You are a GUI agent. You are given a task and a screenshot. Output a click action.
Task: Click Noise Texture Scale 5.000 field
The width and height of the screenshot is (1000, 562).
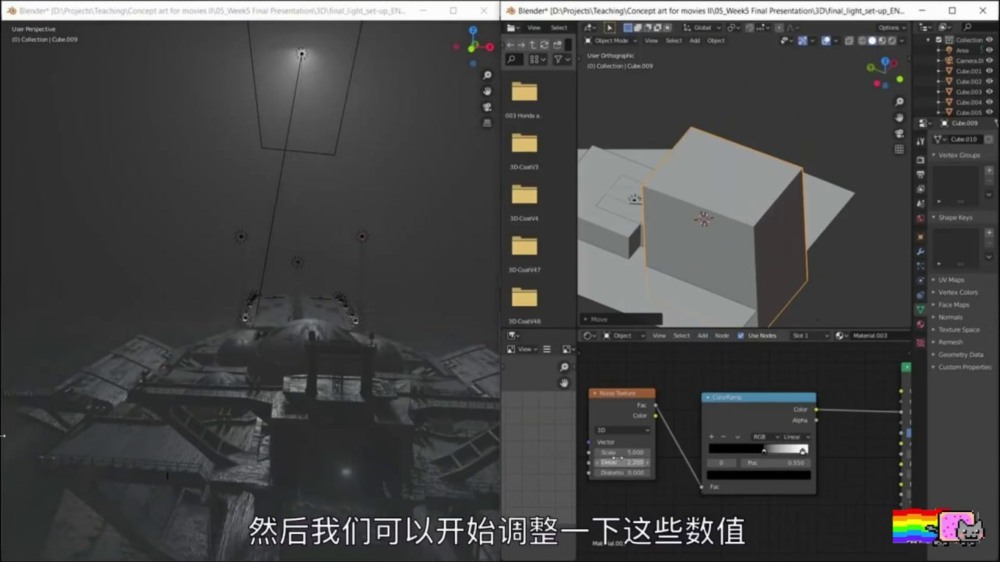click(622, 452)
